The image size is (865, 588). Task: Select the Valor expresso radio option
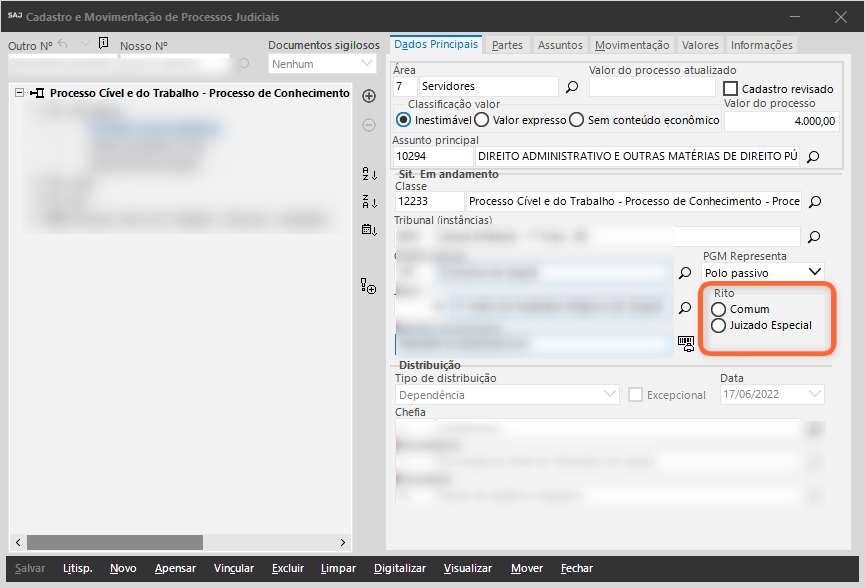click(x=482, y=120)
